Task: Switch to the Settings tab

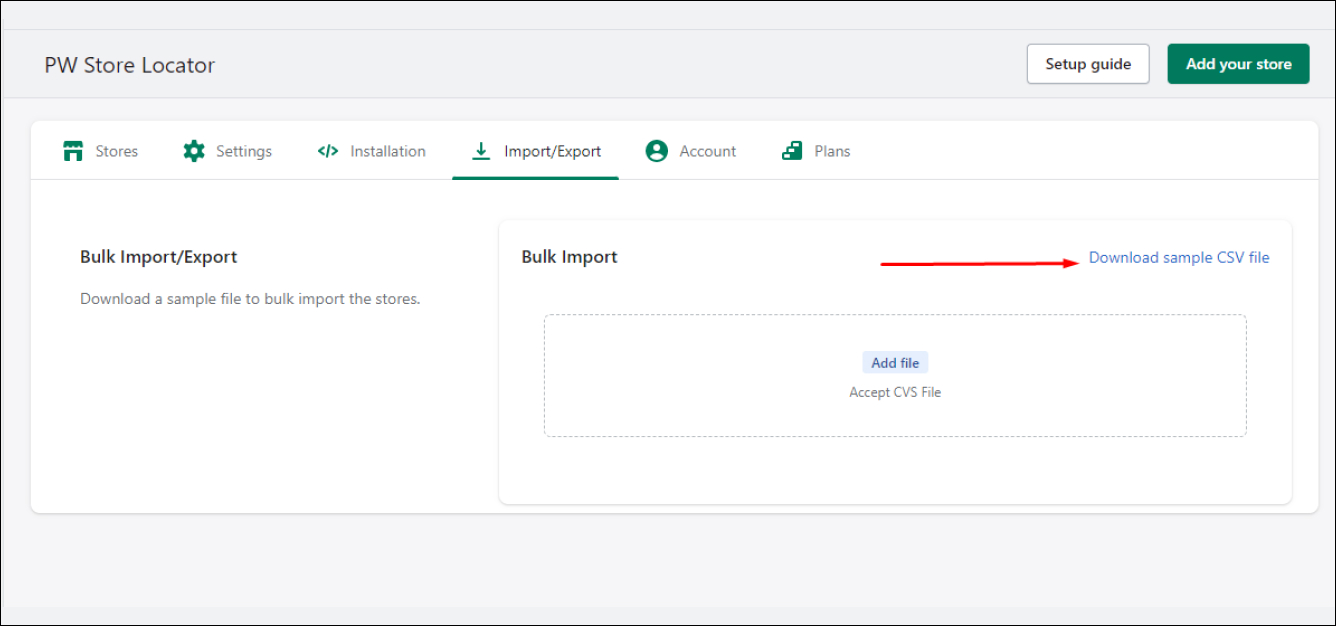Action: pyautogui.click(x=227, y=151)
